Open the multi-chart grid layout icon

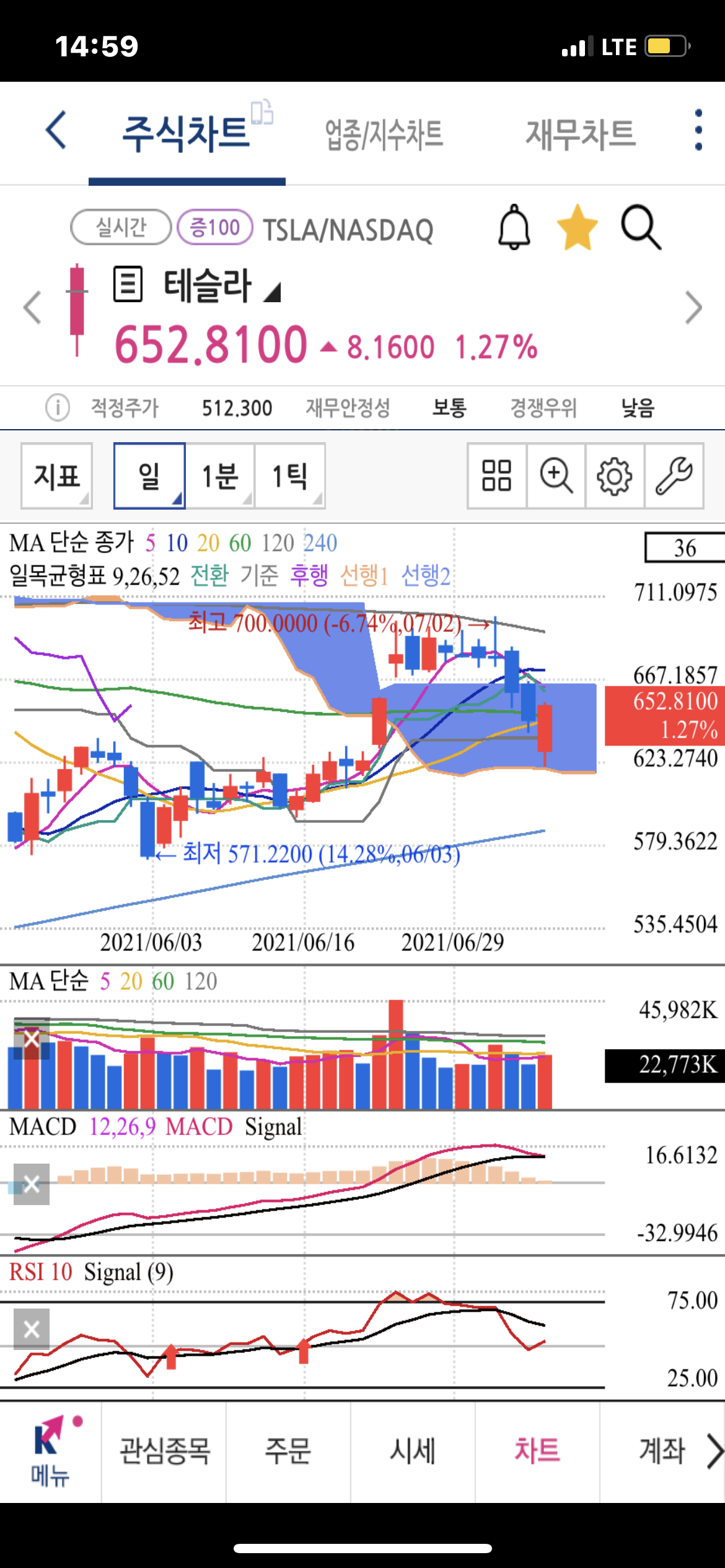[x=497, y=476]
